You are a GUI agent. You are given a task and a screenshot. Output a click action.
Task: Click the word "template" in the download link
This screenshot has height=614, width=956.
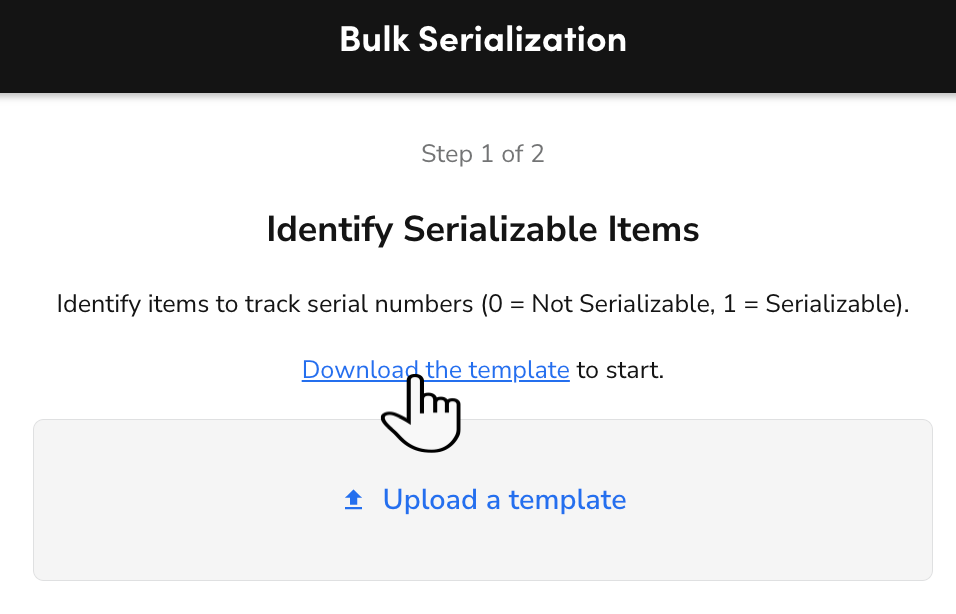click(x=518, y=370)
